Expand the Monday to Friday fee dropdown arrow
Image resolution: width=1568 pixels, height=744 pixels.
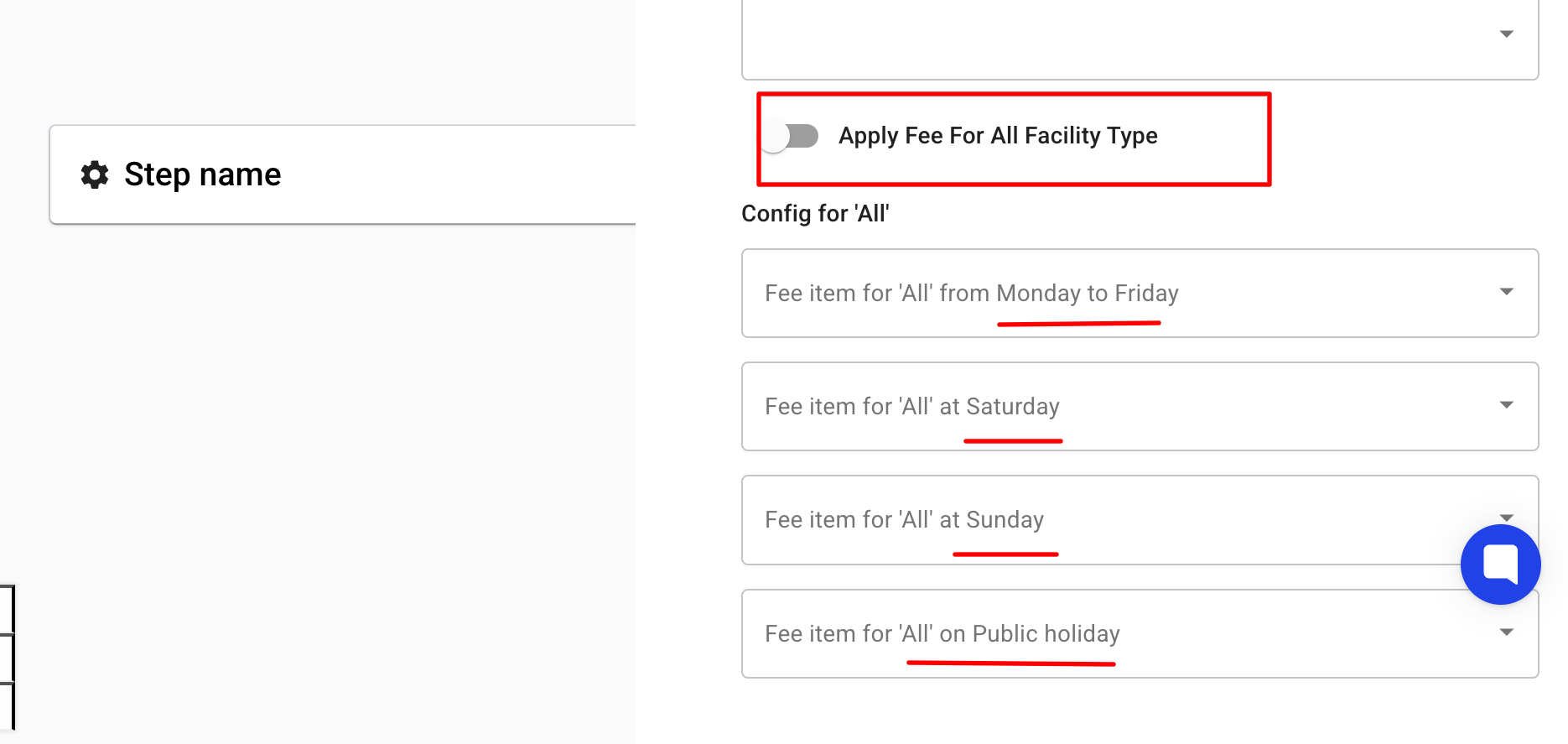[1506, 292]
